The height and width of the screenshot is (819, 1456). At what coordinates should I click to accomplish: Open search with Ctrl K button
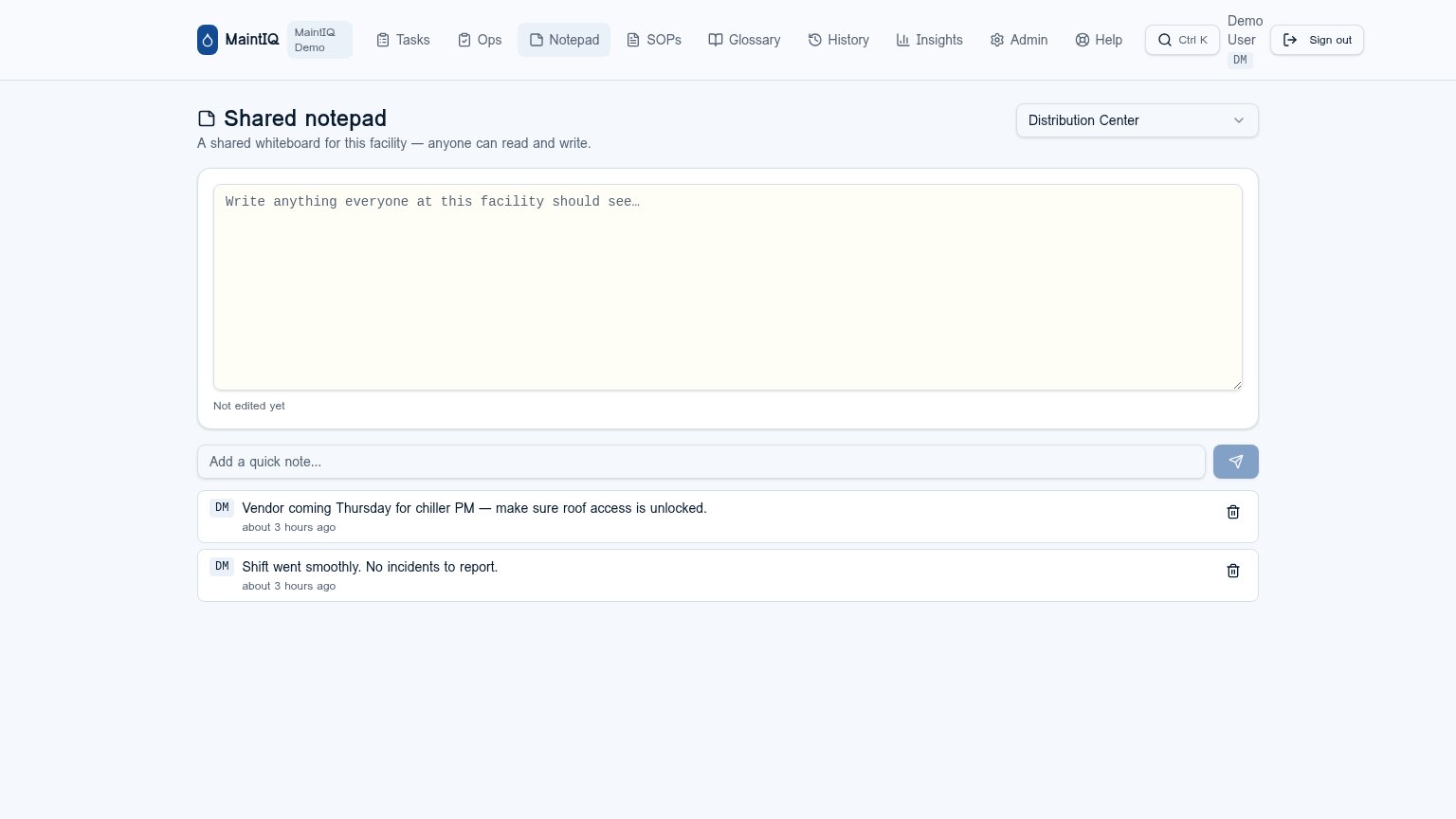(1182, 40)
